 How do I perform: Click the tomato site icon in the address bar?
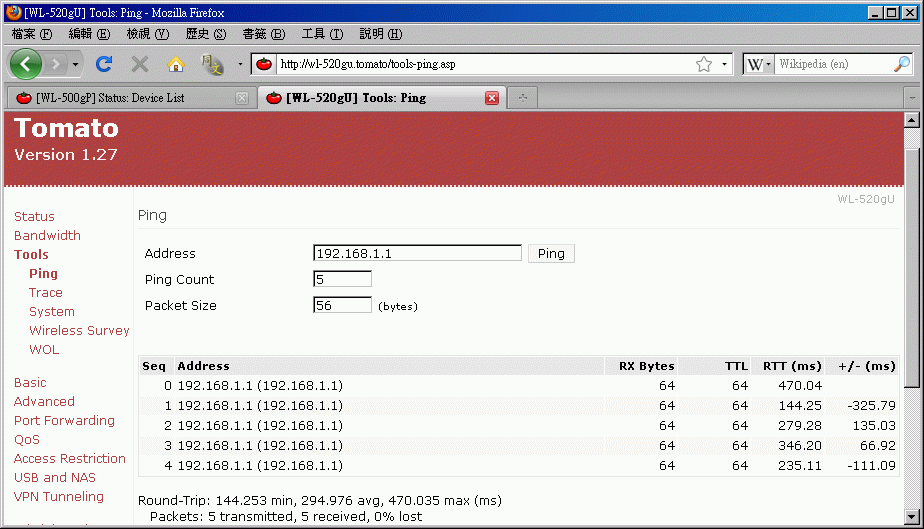[x=264, y=64]
